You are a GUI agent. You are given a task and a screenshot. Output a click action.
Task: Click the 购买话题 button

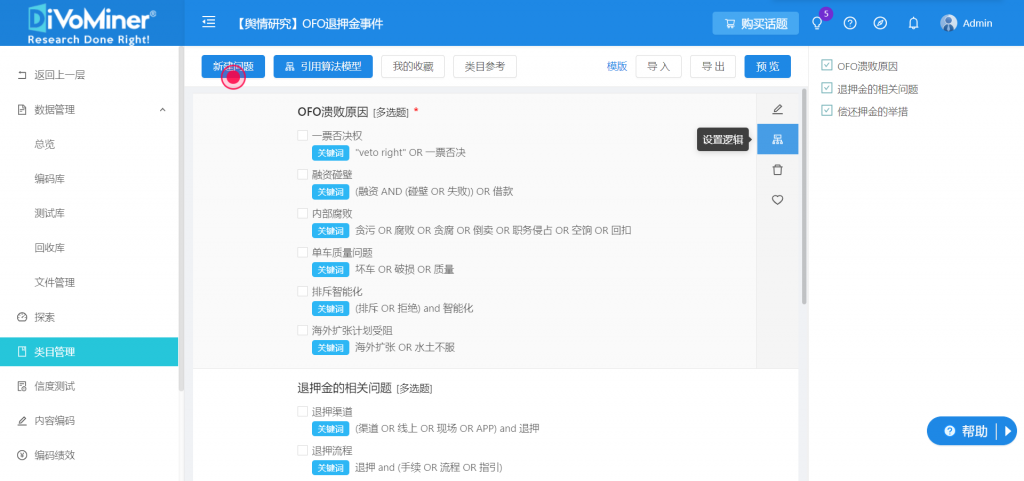[755, 23]
